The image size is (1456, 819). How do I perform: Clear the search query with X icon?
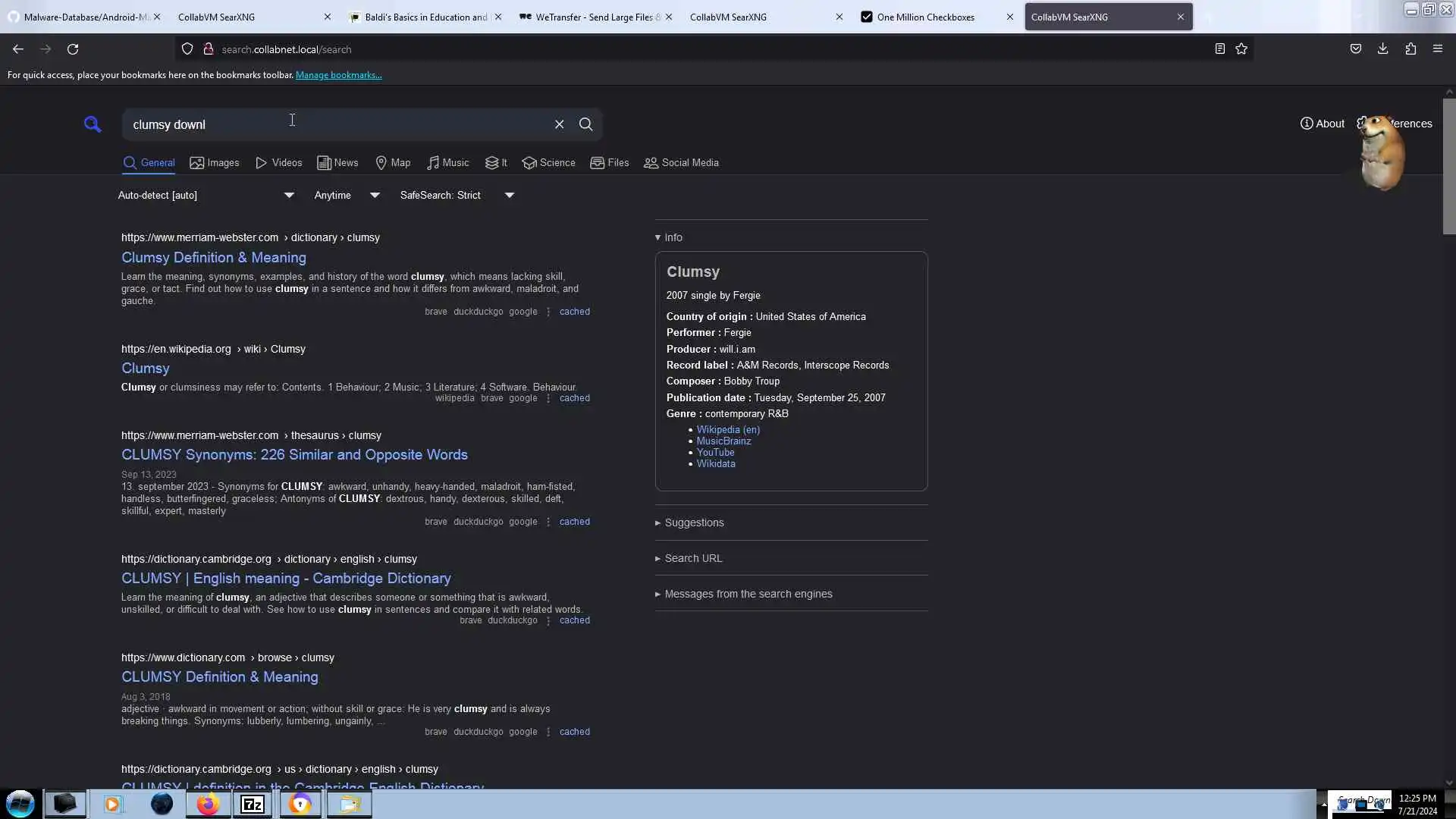click(x=559, y=124)
